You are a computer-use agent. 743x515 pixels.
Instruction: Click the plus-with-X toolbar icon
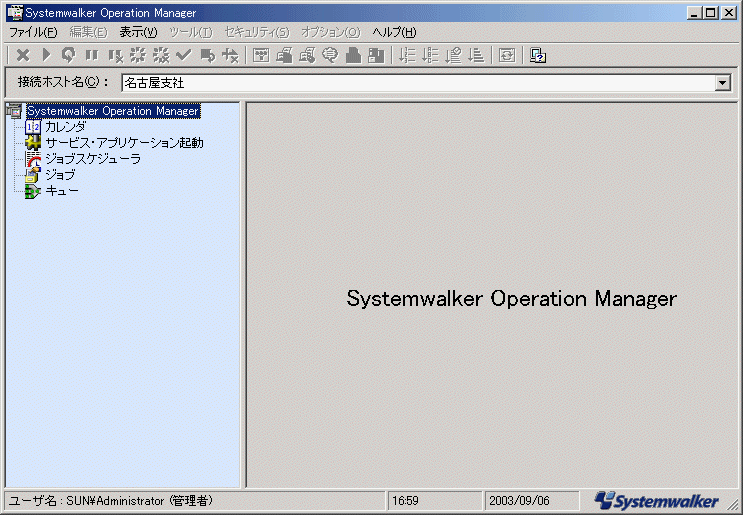pos(230,55)
